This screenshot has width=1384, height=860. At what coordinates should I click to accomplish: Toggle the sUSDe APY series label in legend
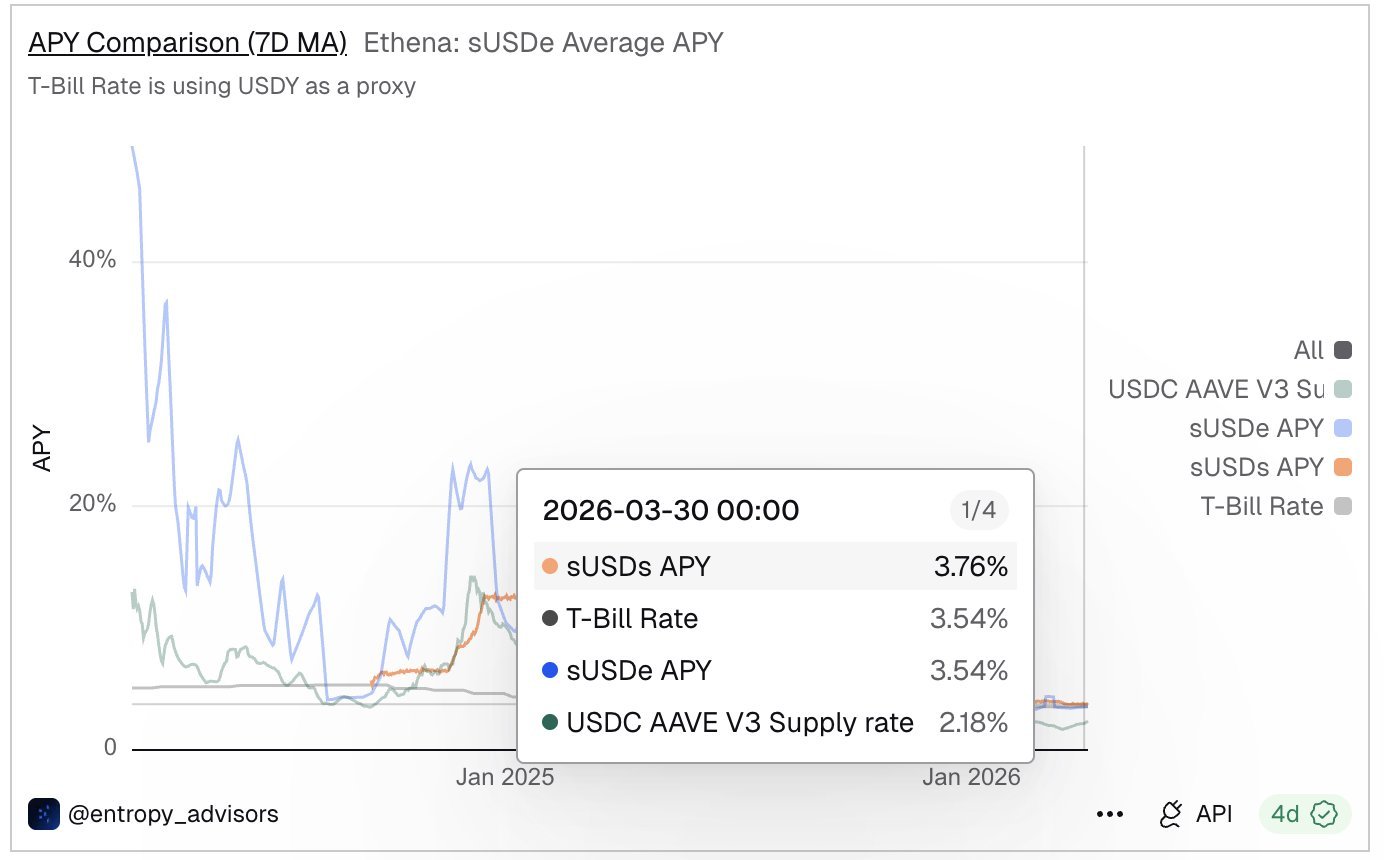pyautogui.click(x=1256, y=428)
